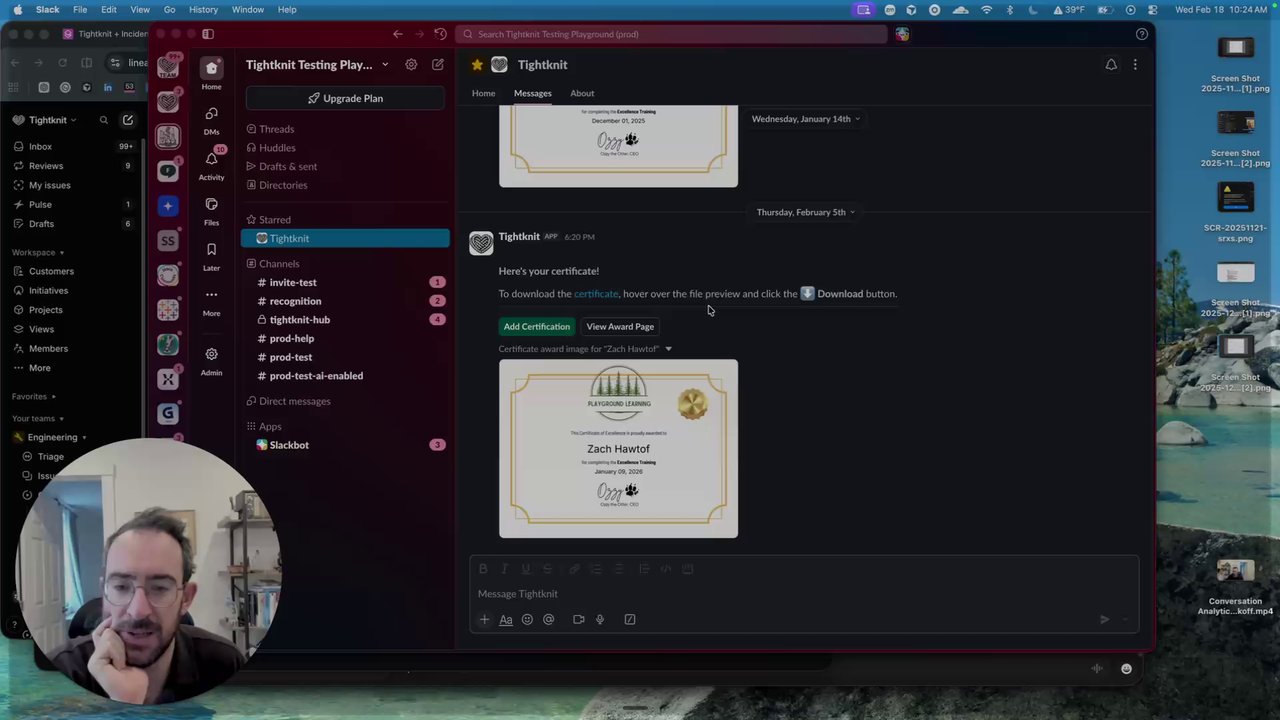Open the File menu in menu bar
The height and width of the screenshot is (720, 1280).
tap(80, 9)
